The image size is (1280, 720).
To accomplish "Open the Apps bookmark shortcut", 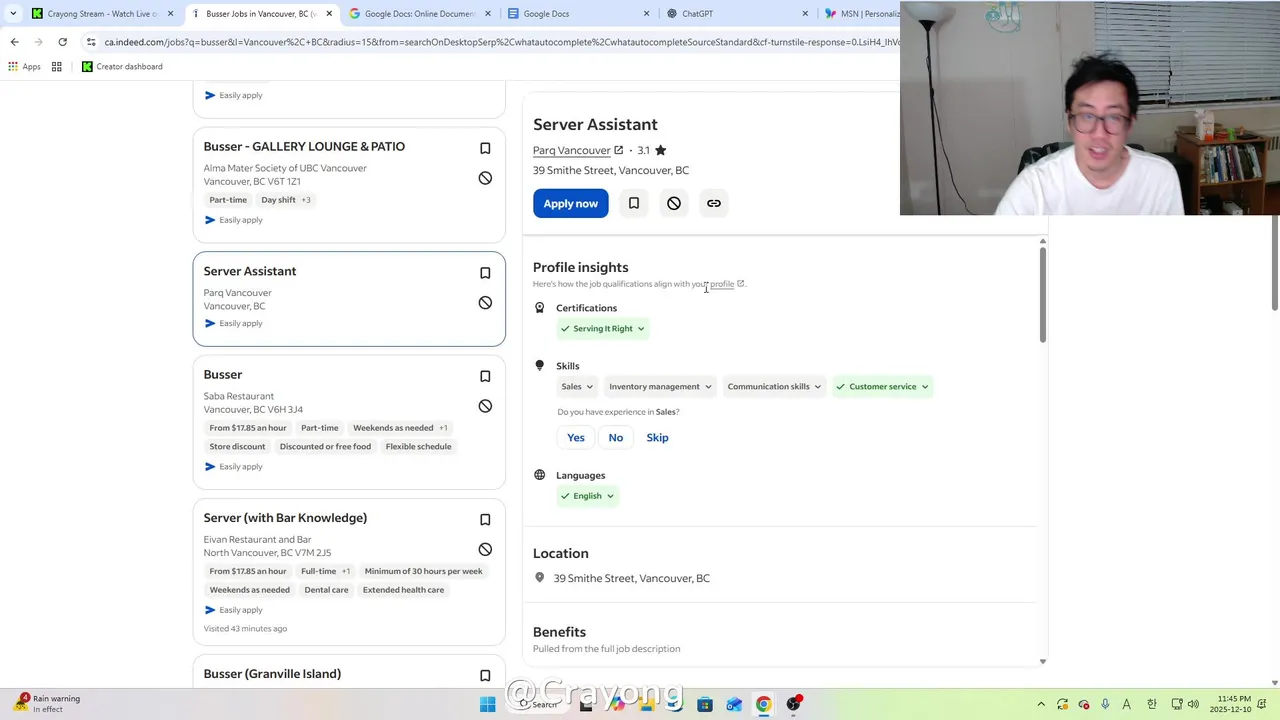I will click(x=24, y=67).
